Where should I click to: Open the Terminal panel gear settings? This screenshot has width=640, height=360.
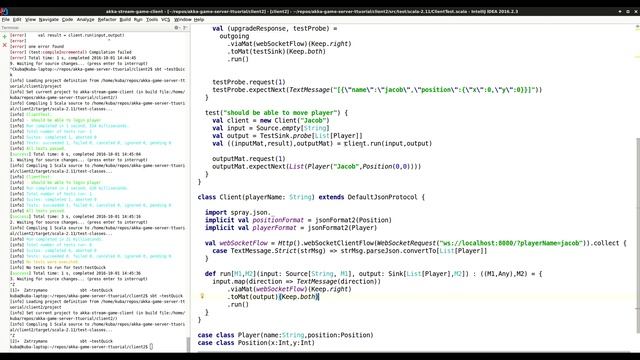pyautogui.click(x=177, y=28)
